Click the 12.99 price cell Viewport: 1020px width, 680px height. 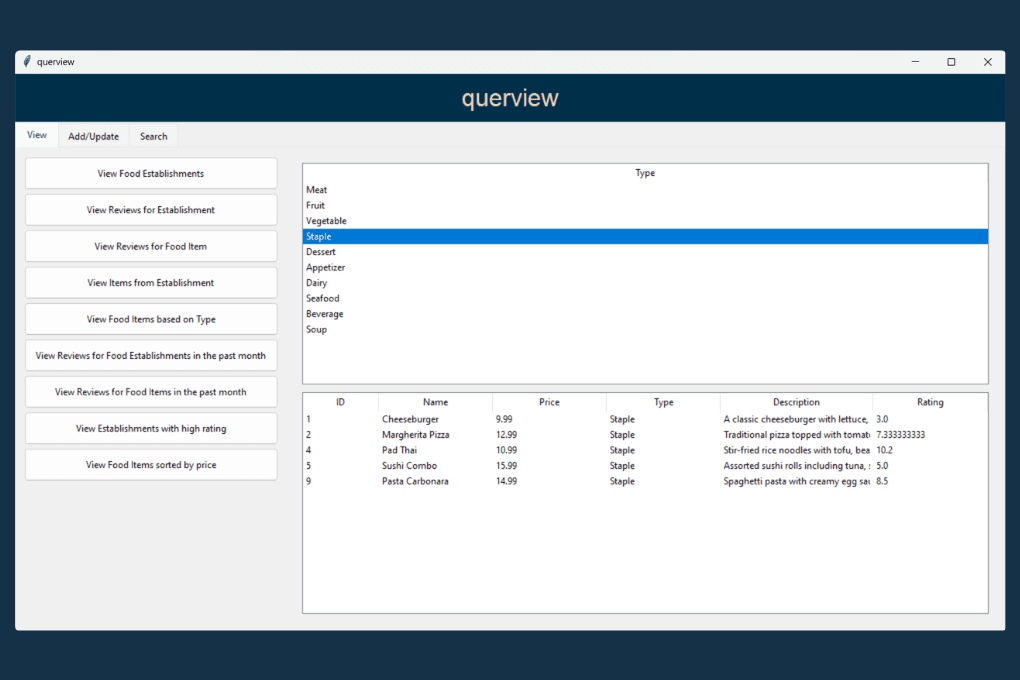(506, 435)
